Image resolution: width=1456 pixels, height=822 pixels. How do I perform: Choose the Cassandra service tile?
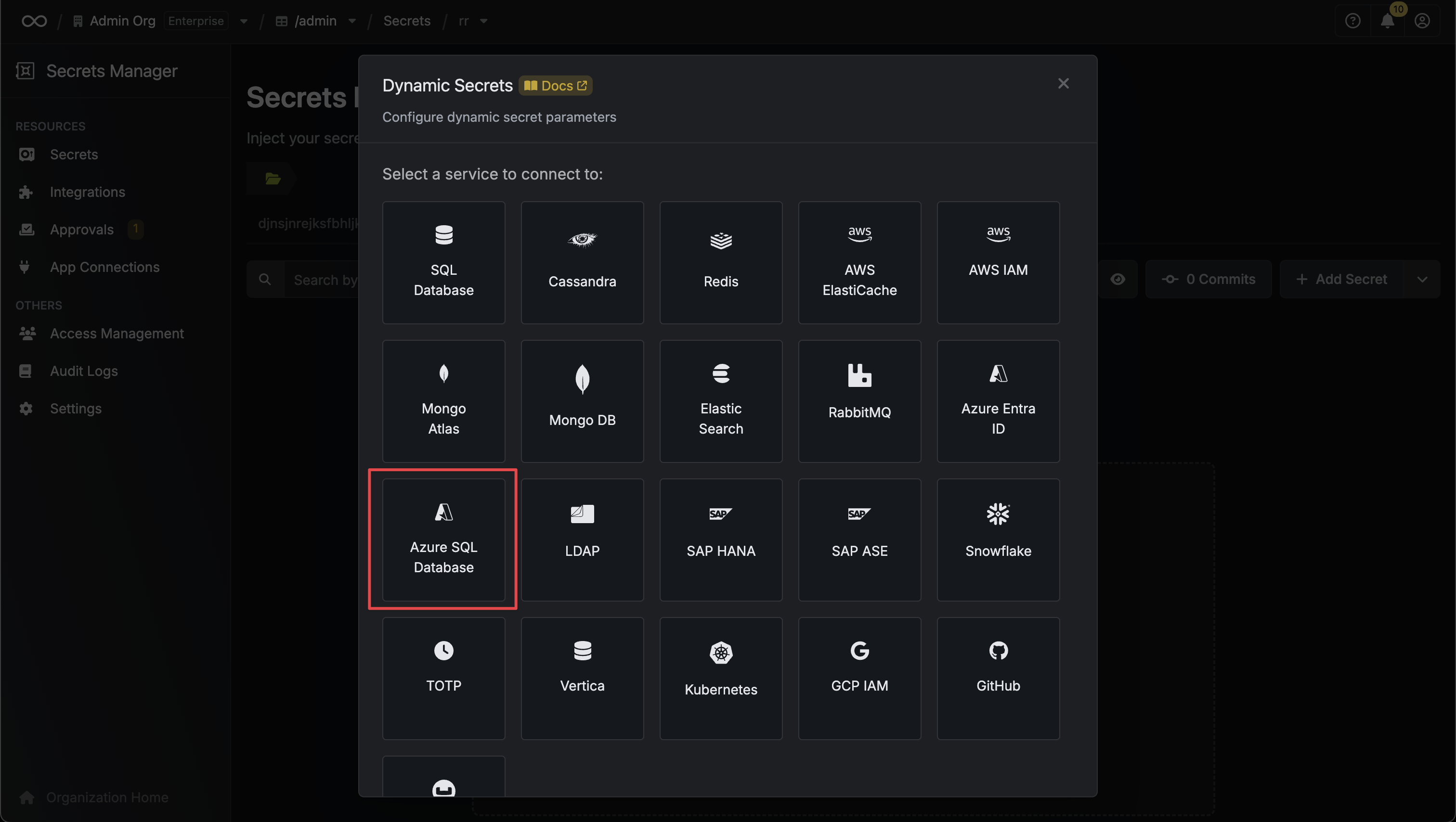(x=582, y=263)
